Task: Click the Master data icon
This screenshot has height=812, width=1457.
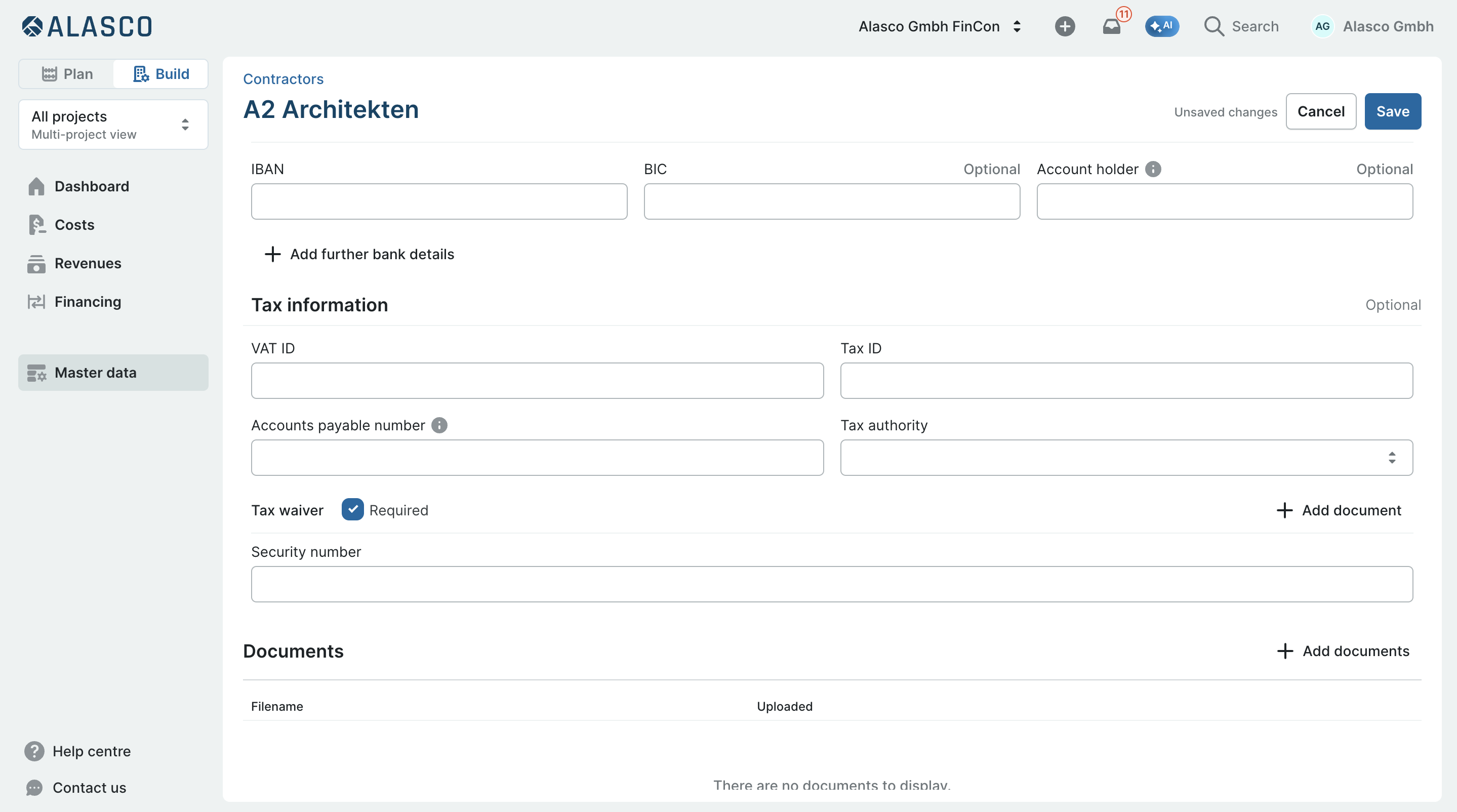Action: point(36,373)
